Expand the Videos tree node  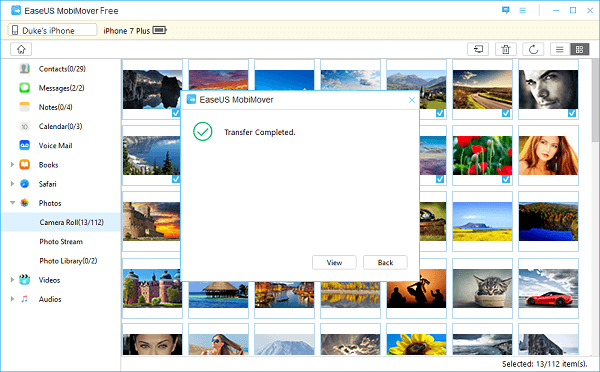(x=12, y=280)
